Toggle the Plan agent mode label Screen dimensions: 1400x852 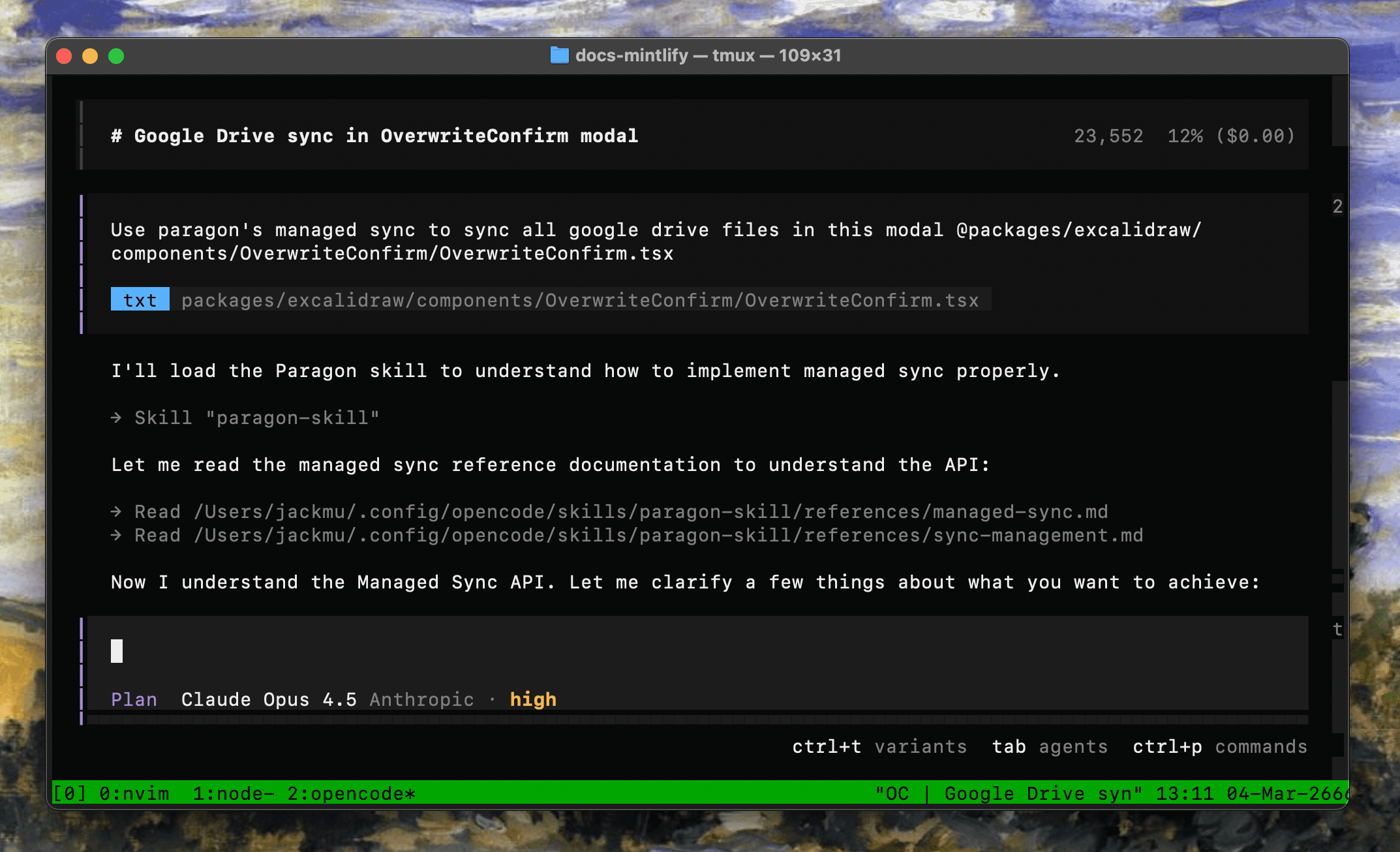[x=134, y=699]
